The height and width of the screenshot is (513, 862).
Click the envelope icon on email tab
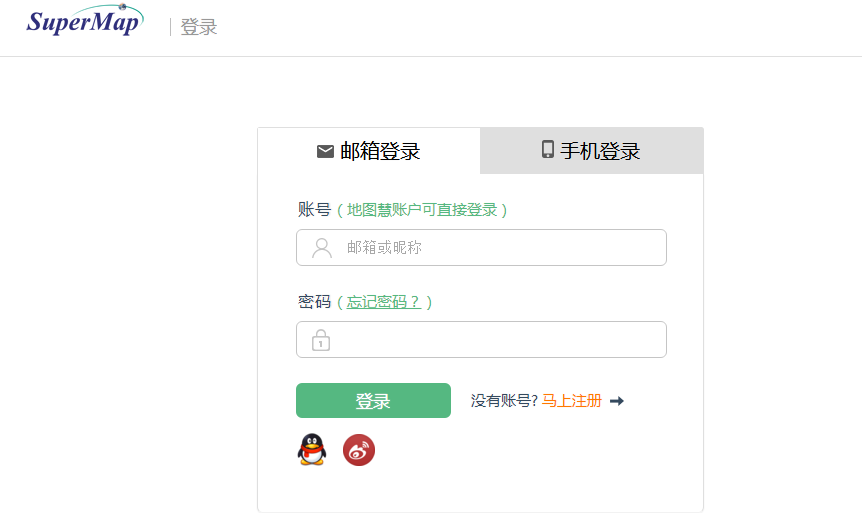pyautogui.click(x=325, y=151)
